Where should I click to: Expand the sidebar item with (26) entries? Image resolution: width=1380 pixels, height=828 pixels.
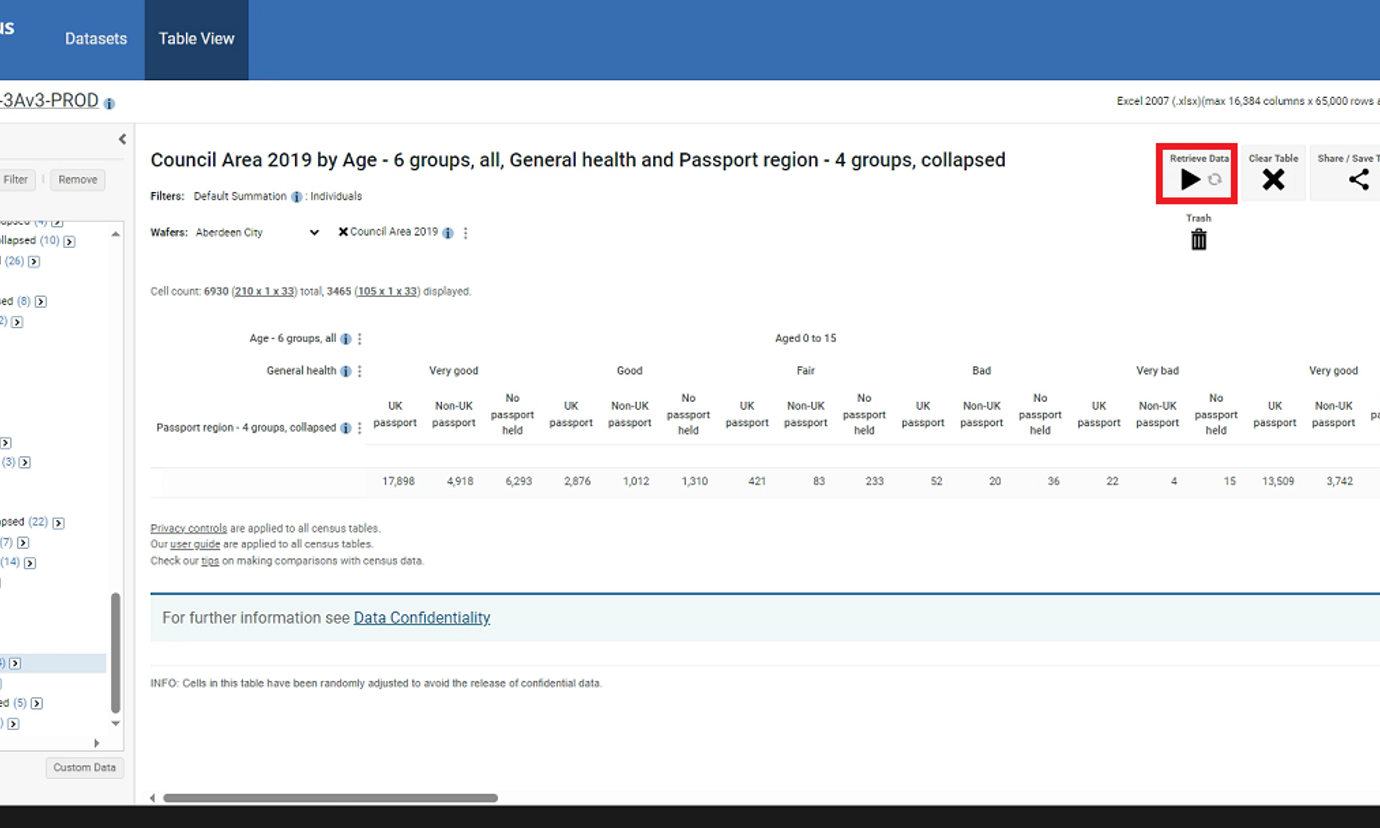tap(34, 262)
